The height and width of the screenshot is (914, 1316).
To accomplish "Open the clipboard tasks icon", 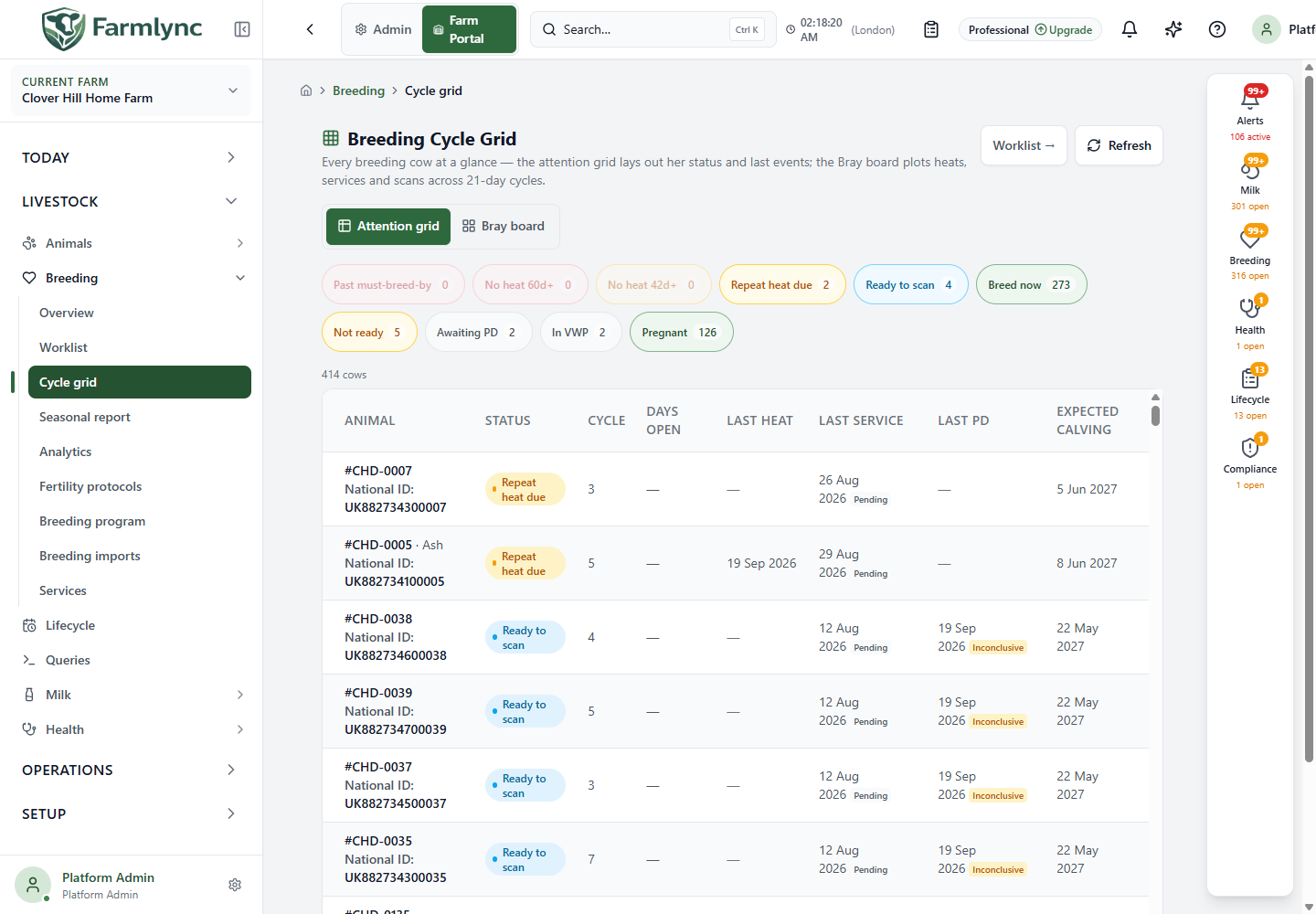I will point(931,29).
